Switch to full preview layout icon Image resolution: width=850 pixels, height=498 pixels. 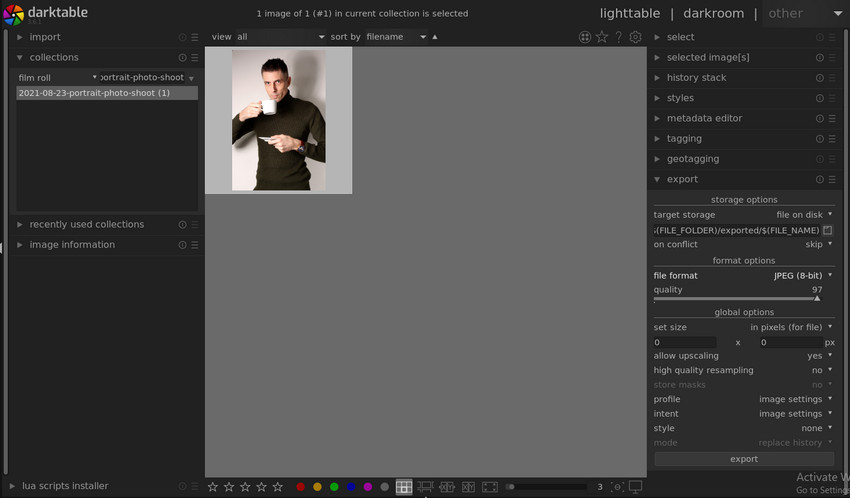[x=490, y=487]
